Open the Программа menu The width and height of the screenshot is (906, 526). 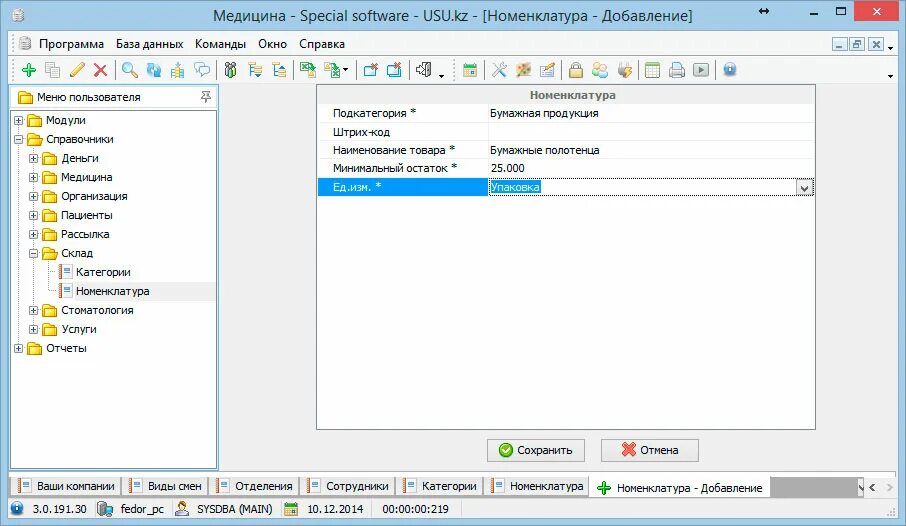(x=71, y=44)
